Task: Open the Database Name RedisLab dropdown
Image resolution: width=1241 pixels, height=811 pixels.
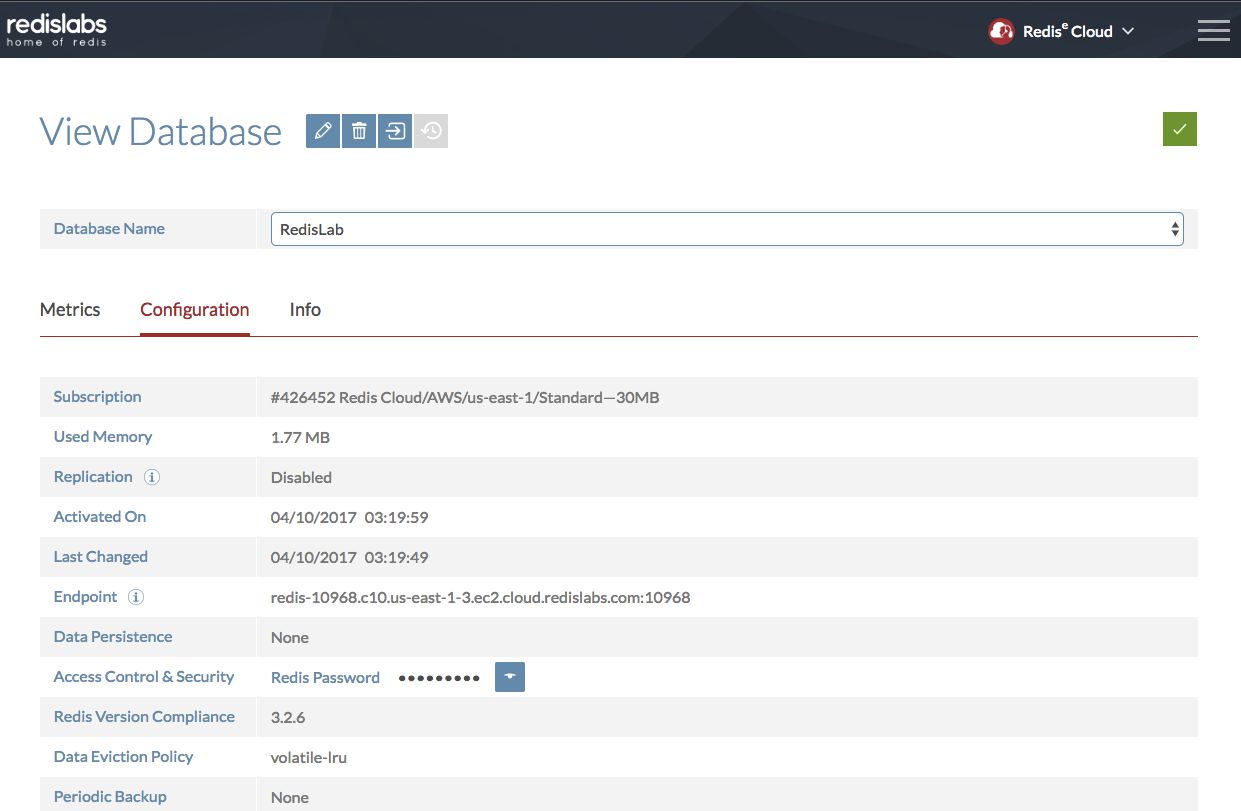Action: click(727, 229)
